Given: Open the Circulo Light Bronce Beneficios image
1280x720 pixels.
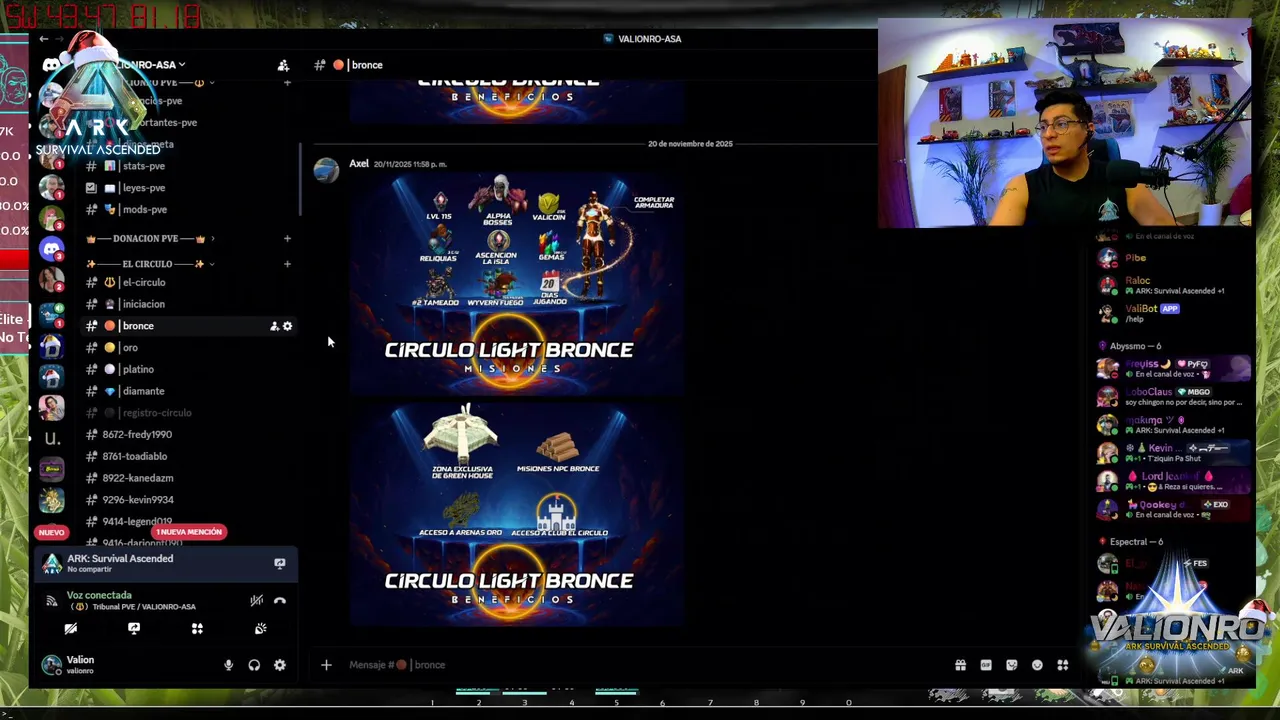Looking at the screenshot, I should 517,513.
